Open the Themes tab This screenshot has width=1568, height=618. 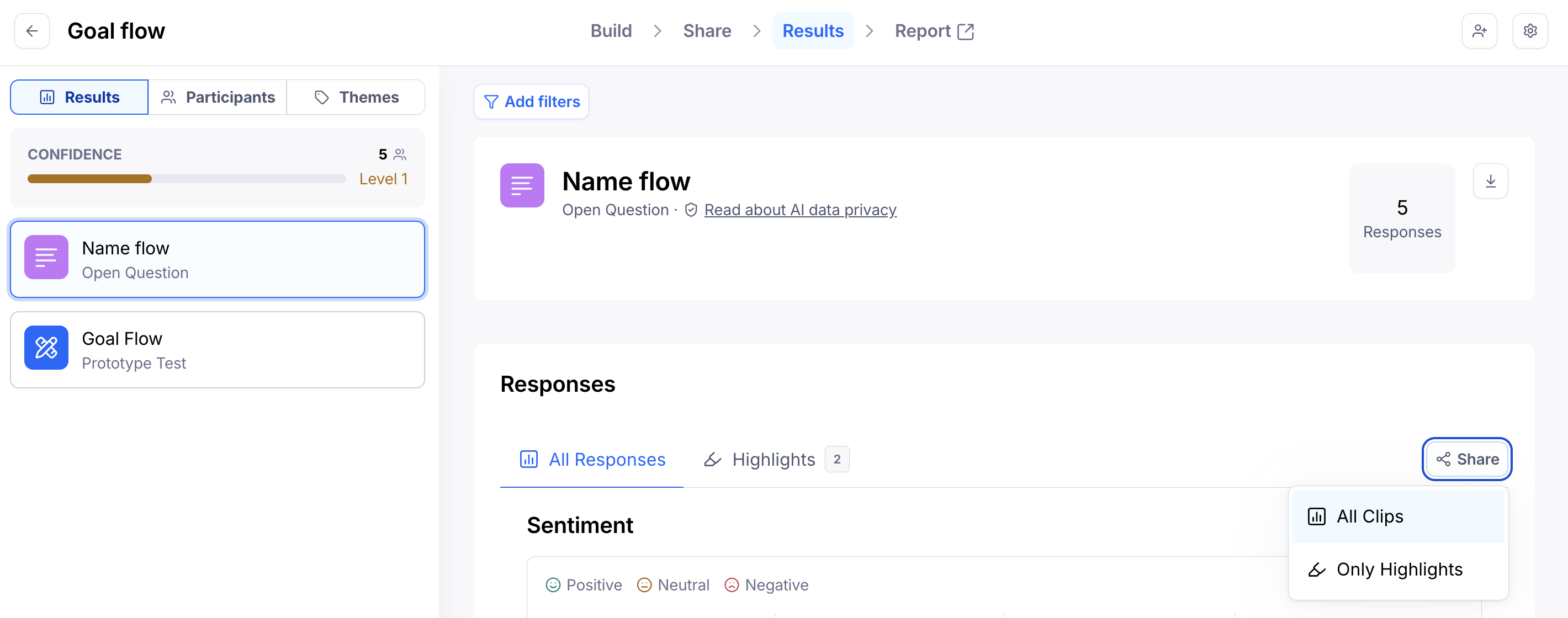pyautogui.click(x=356, y=97)
